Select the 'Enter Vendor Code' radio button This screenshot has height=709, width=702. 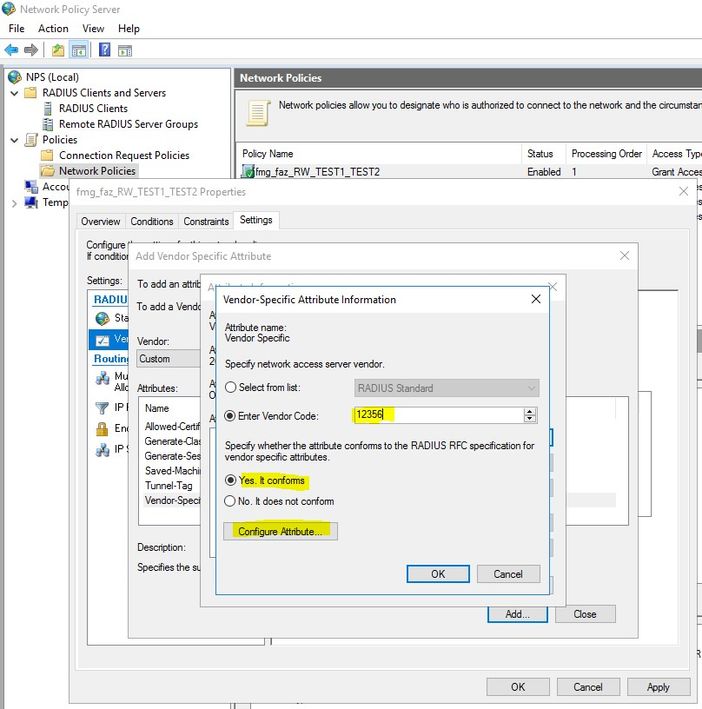point(232,416)
